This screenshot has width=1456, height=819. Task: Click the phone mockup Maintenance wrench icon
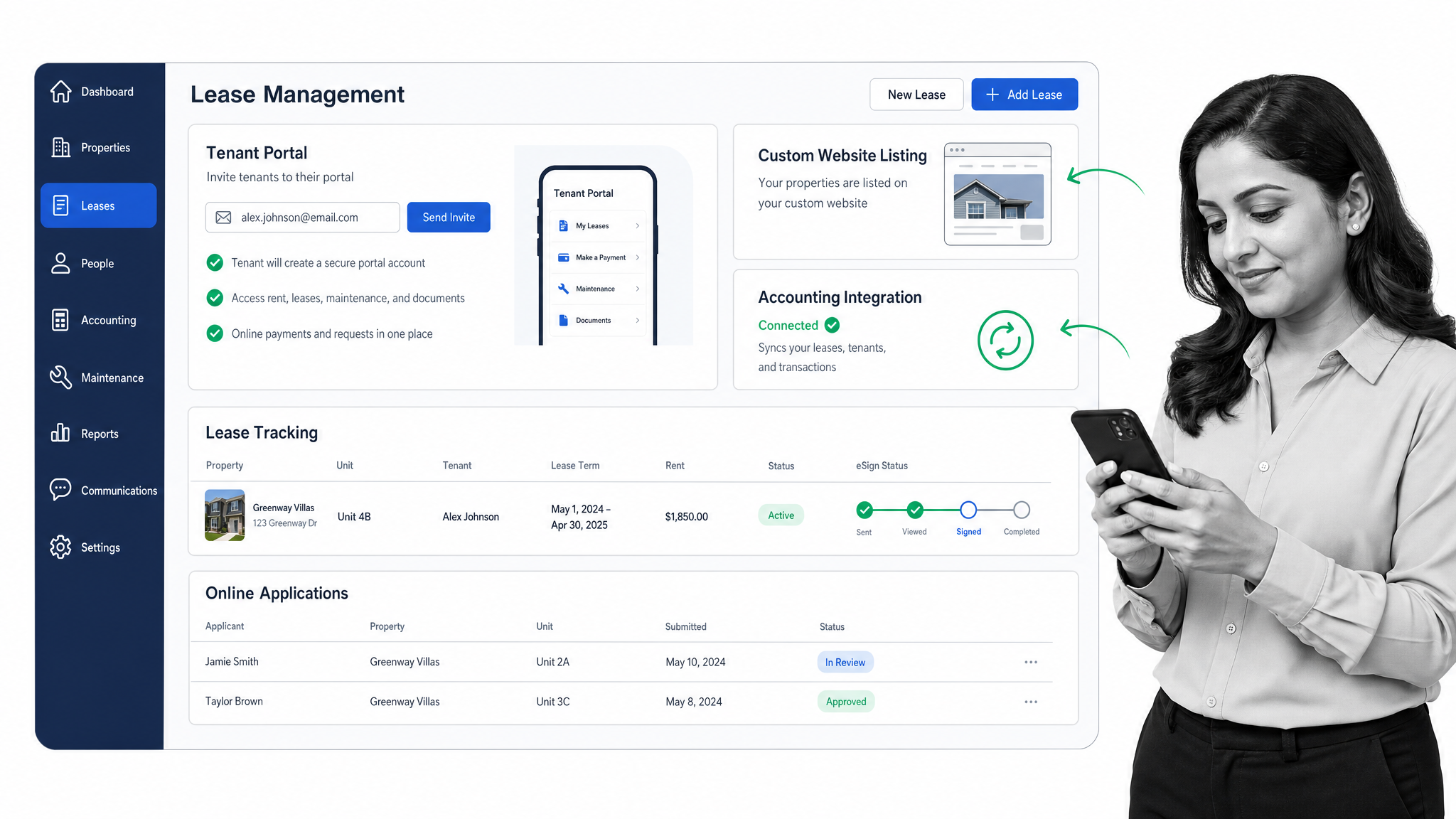coord(563,289)
